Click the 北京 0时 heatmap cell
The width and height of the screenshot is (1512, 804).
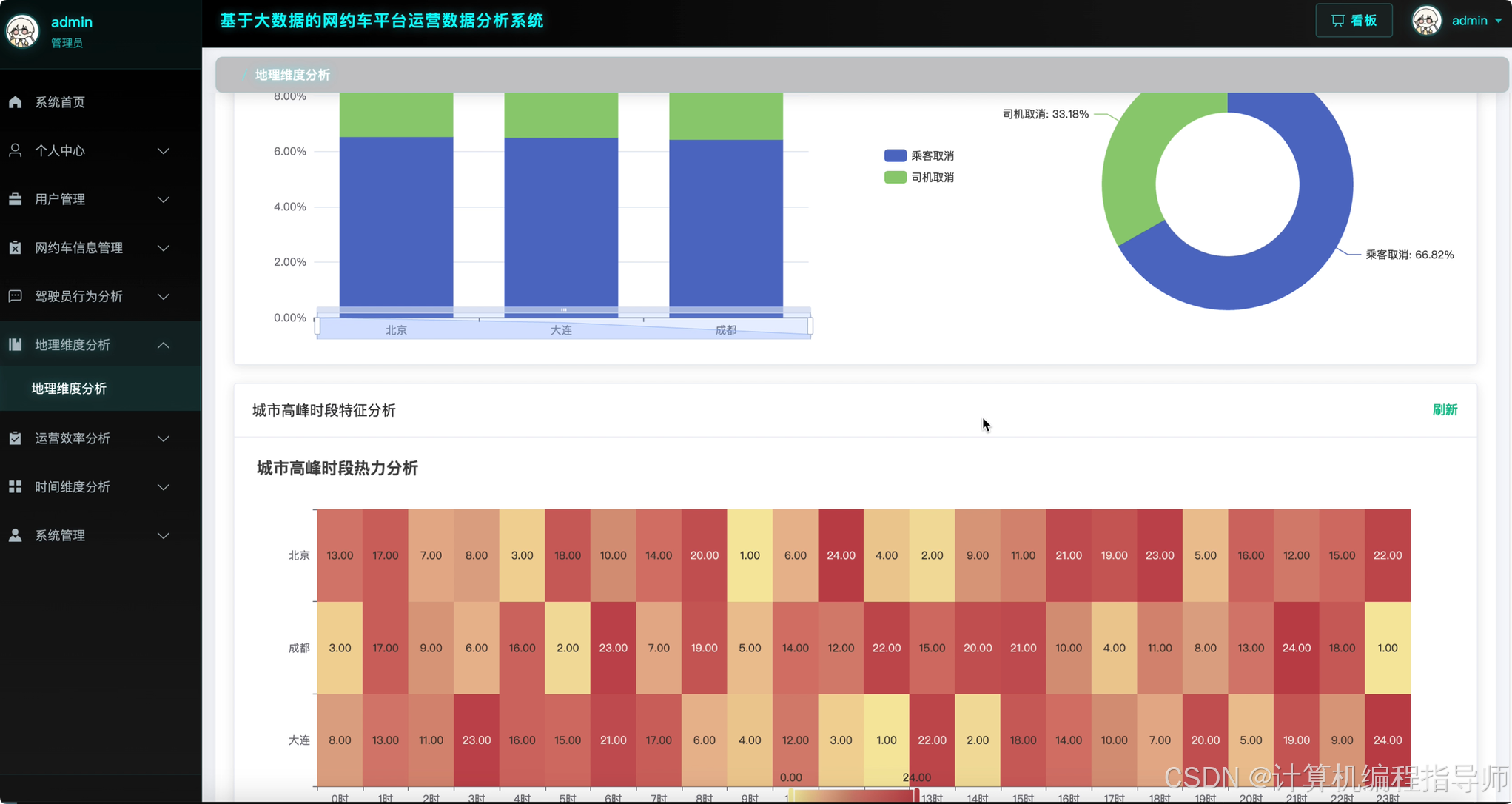click(x=340, y=555)
